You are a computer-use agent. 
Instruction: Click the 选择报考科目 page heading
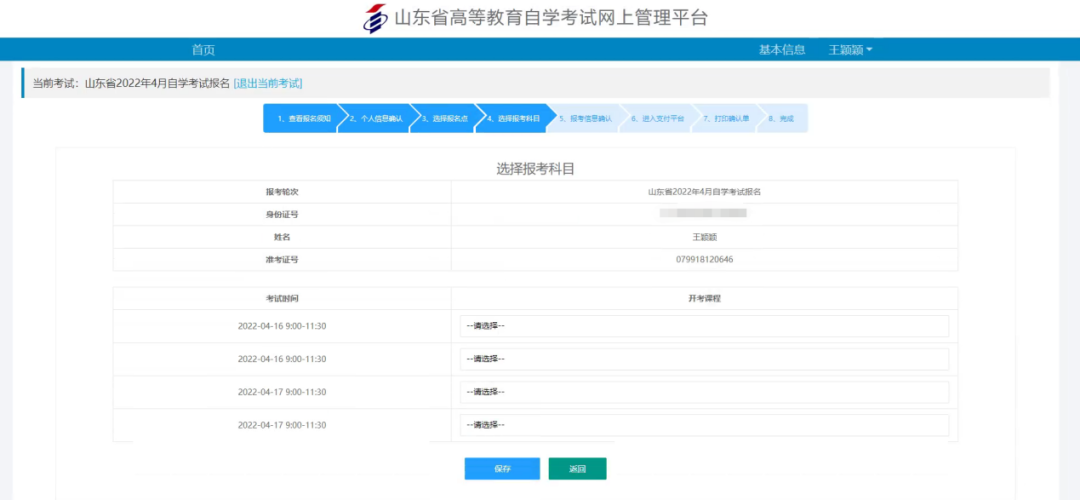click(x=535, y=169)
